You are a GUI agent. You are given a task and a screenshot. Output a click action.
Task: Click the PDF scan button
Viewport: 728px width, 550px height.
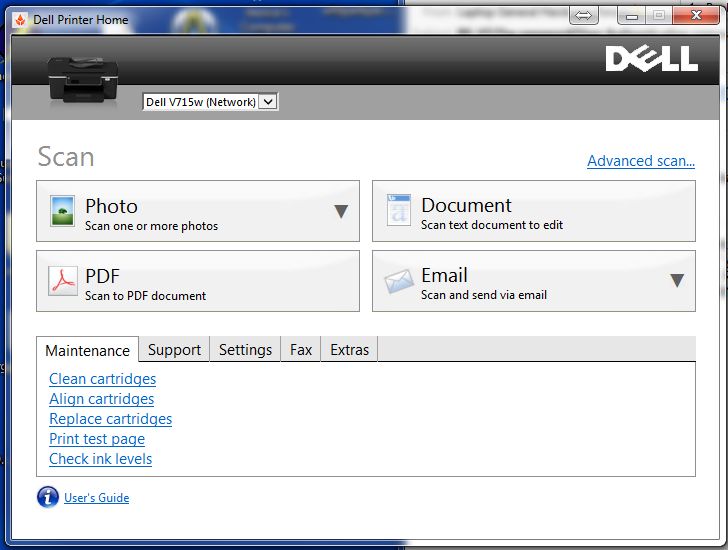tap(198, 281)
